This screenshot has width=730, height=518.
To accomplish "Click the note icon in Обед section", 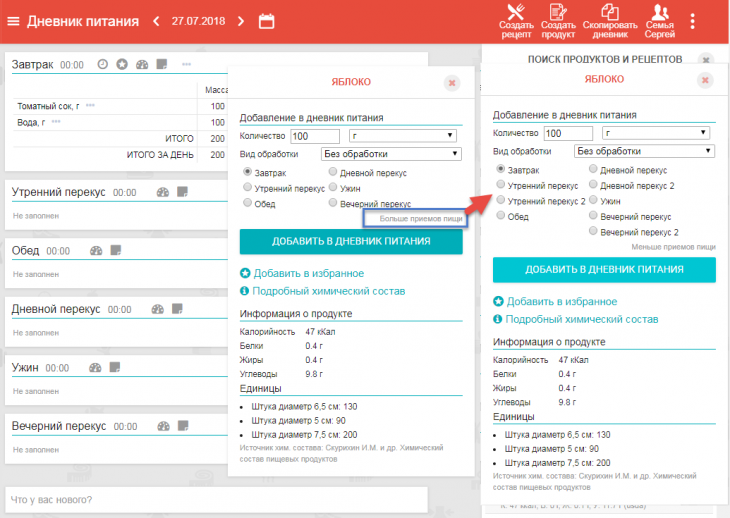I will pyautogui.click(x=116, y=251).
